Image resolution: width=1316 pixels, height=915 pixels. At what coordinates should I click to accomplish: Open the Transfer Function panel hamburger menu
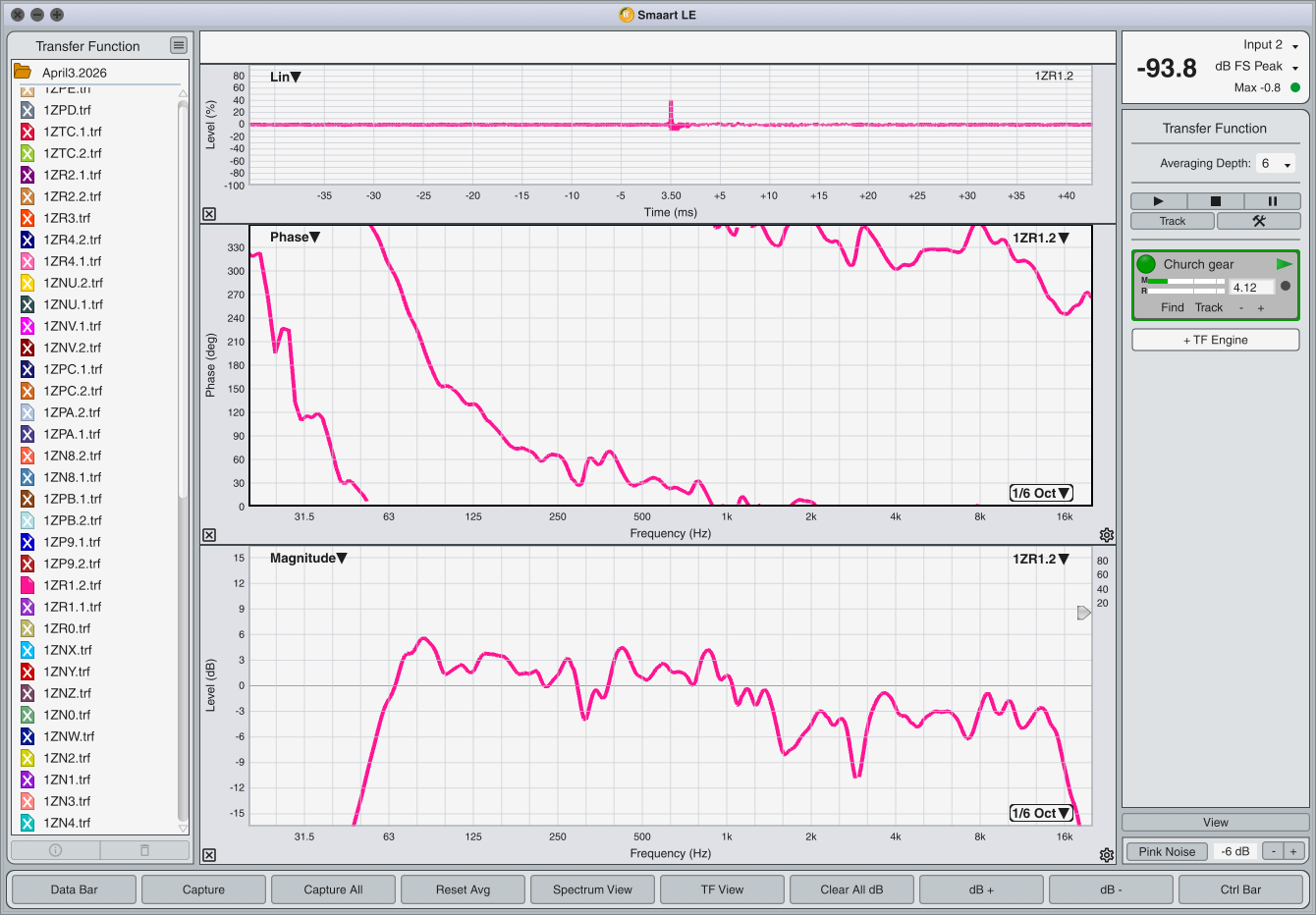[178, 45]
